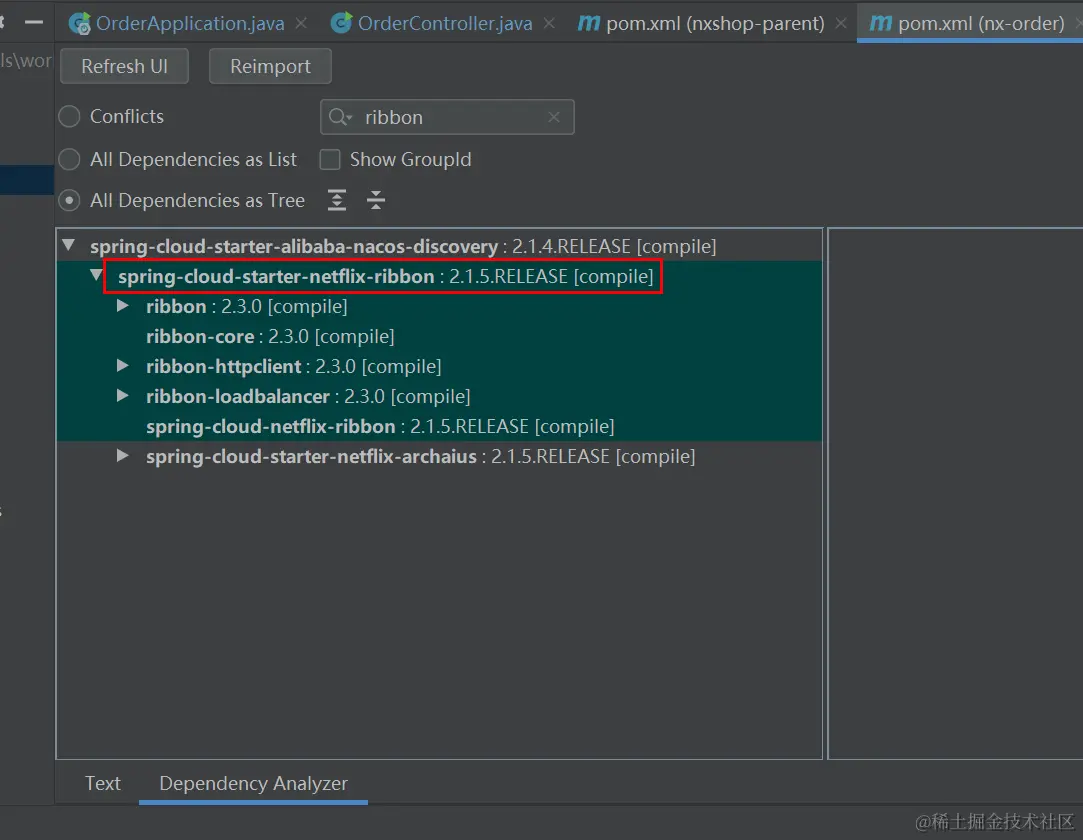Click the Refresh UI button

pyautogui.click(x=124, y=66)
